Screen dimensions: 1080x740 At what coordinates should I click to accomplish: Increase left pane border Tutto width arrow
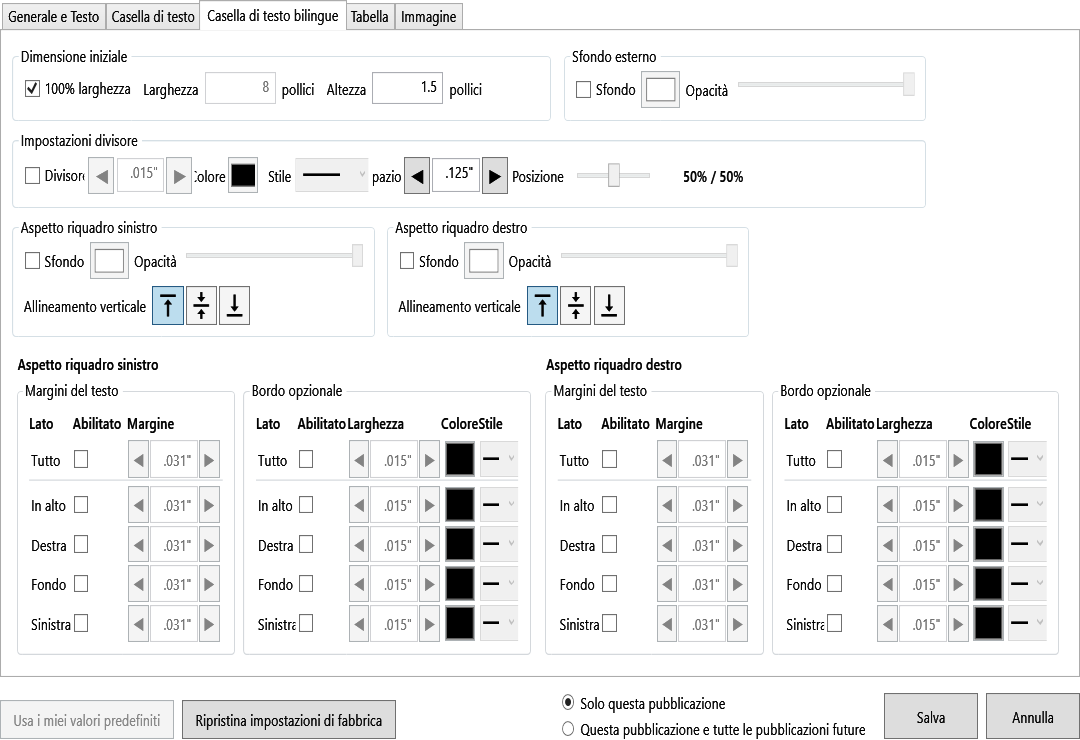pyautogui.click(x=429, y=460)
